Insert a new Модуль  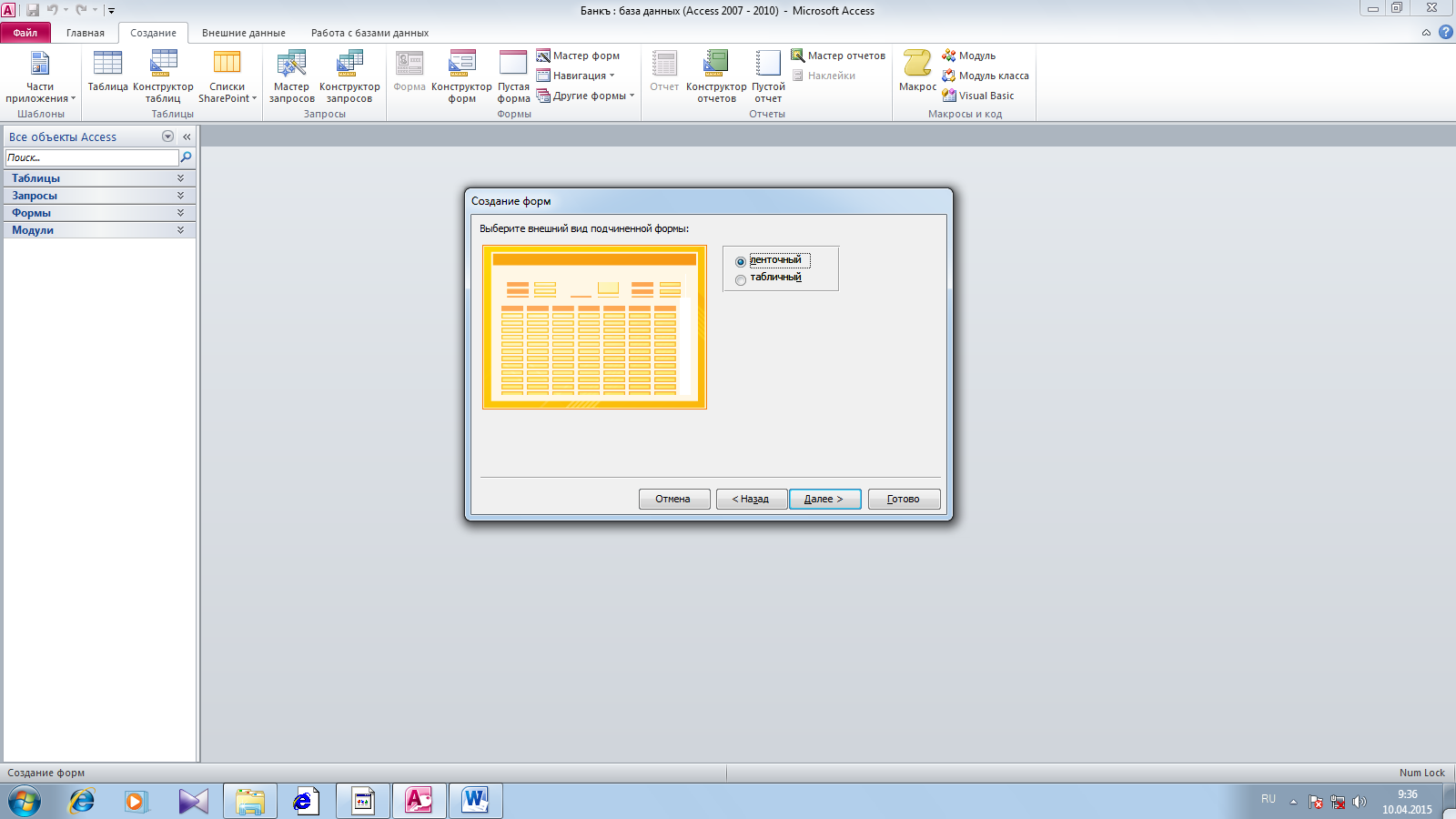coord(969,56)
